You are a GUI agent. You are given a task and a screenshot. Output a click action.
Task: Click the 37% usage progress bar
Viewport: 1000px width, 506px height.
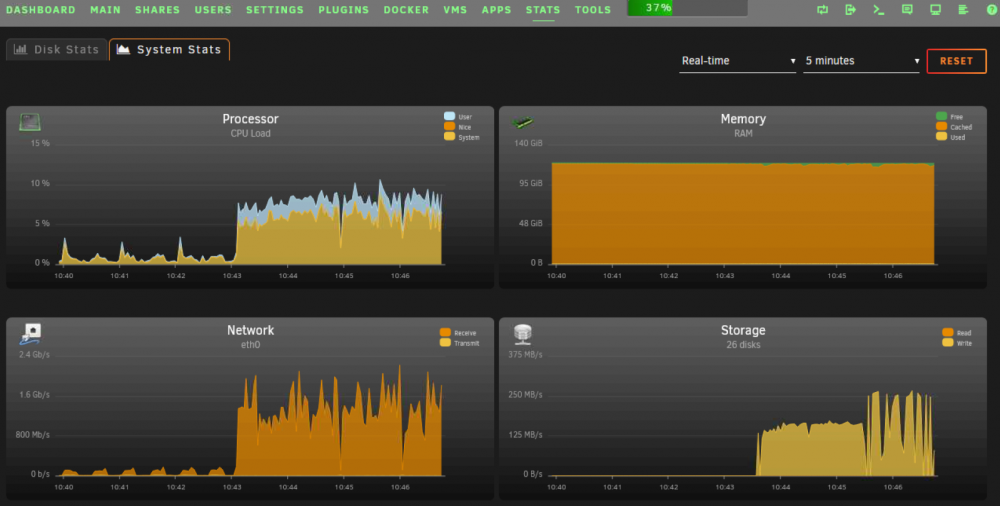click(x=688, y=8)
